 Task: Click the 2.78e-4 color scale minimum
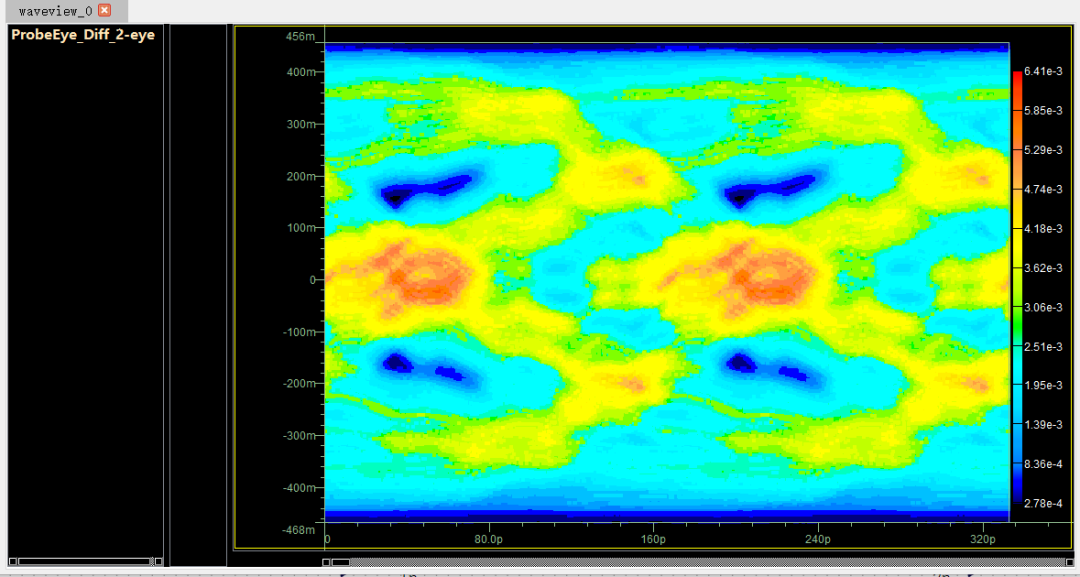coord(1044,504)
